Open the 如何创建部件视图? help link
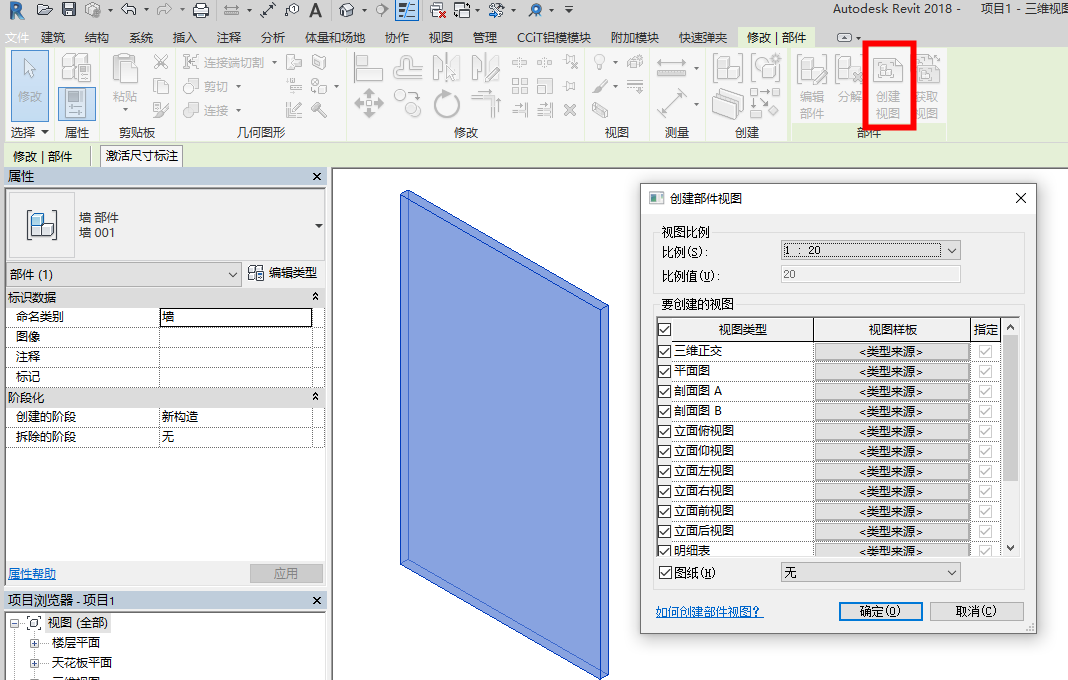 pyautogui.click(x=709, y=612)
